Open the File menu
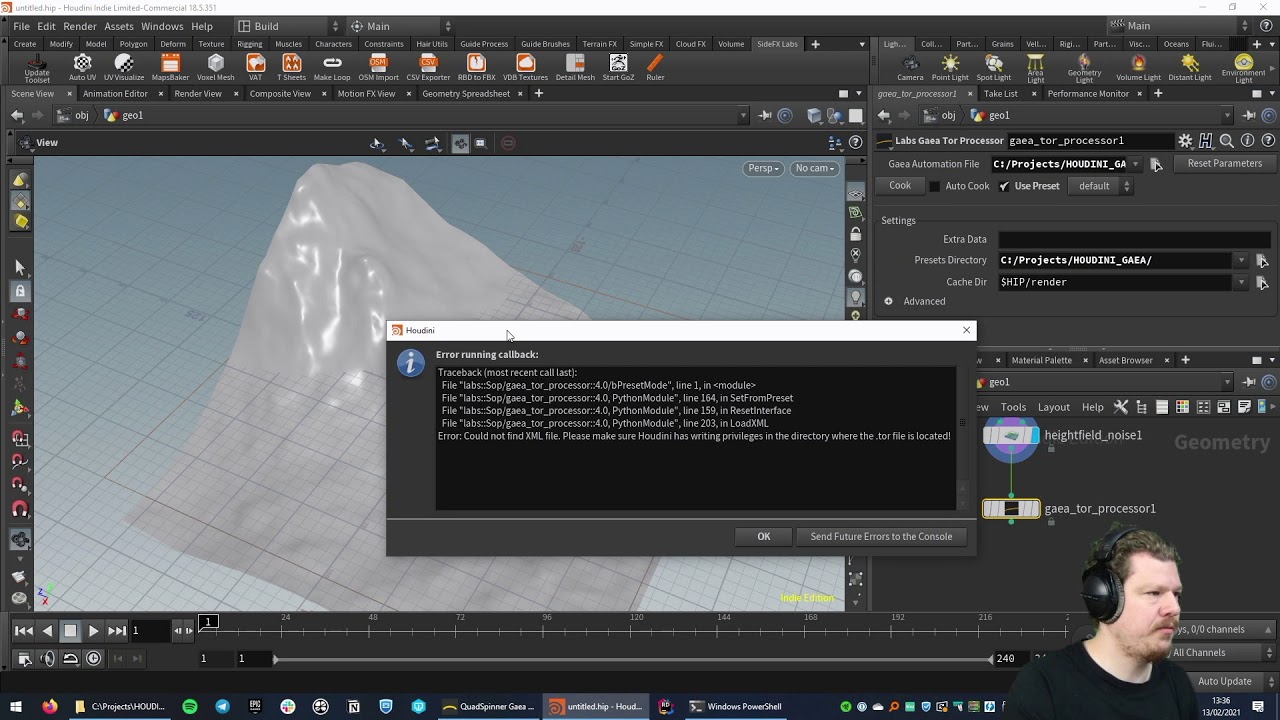Viewport: 1280px width, 720px height. [21, 26]
